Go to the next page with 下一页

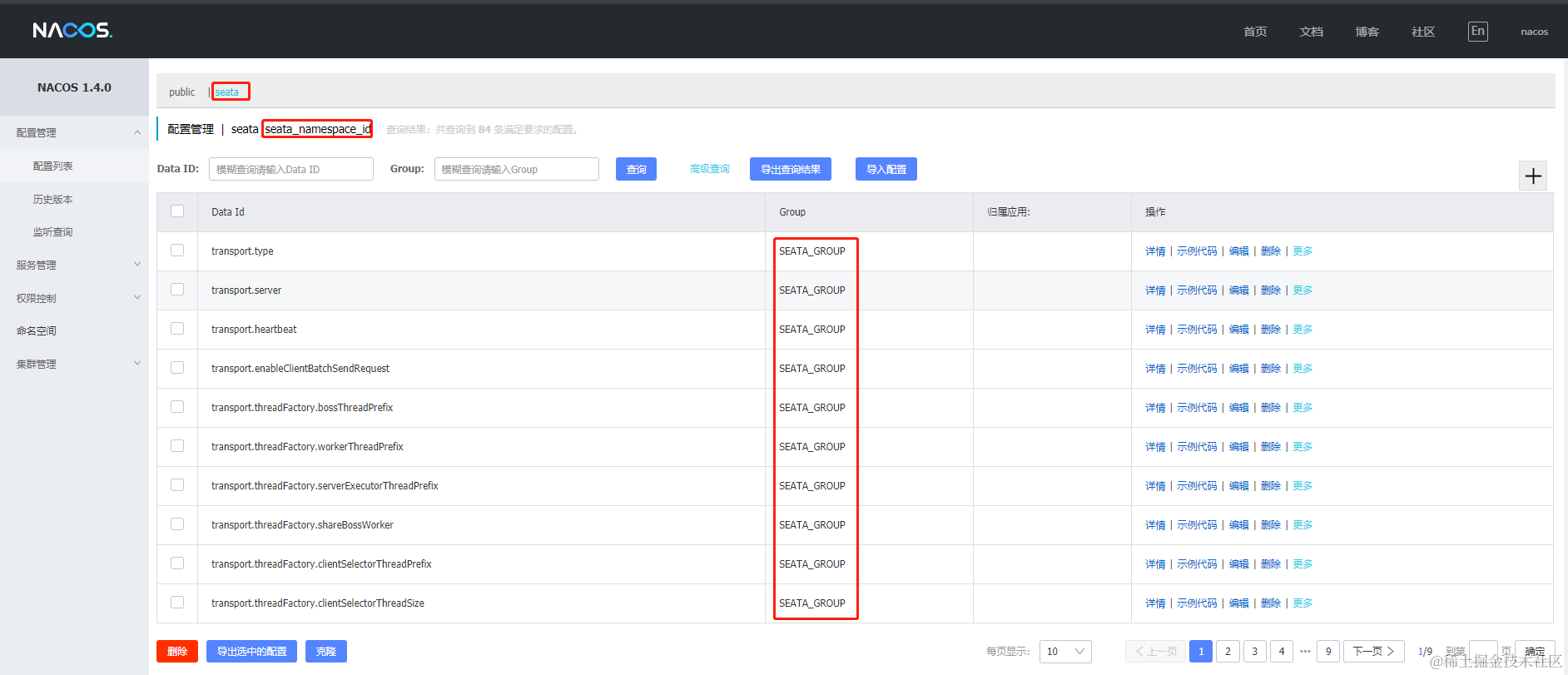(1374, 652)
